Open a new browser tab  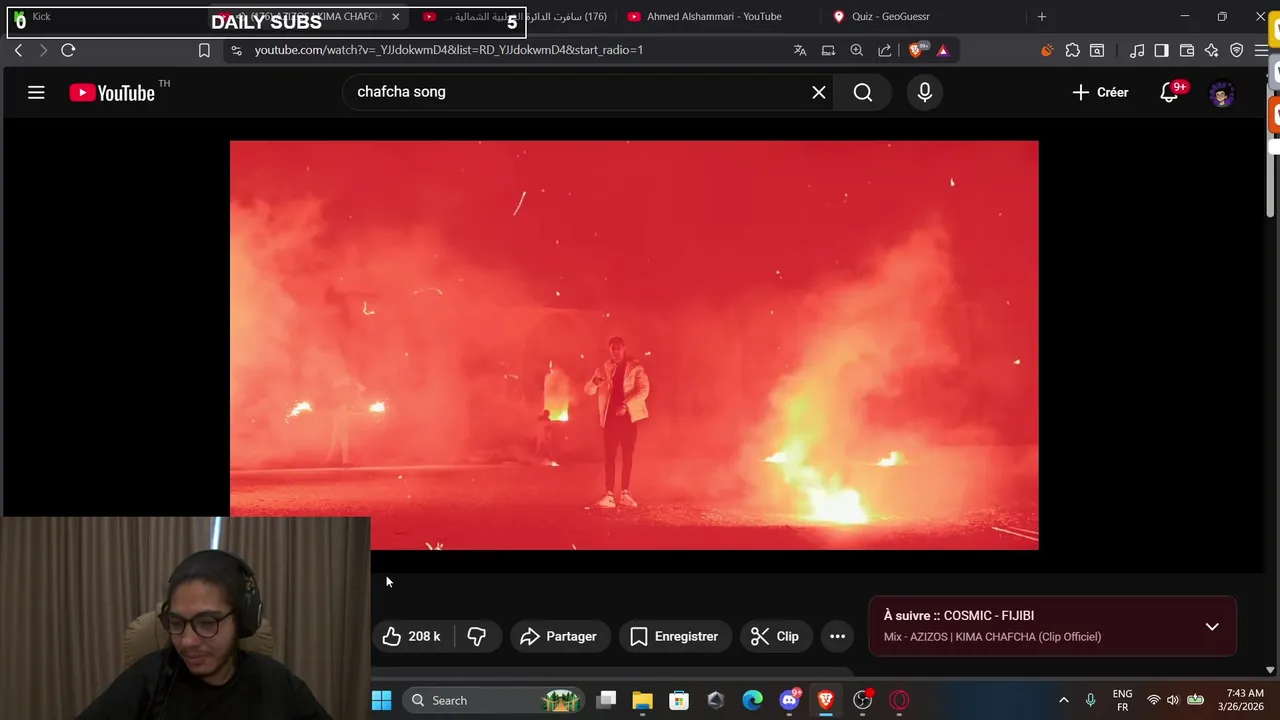point(1042,17)
